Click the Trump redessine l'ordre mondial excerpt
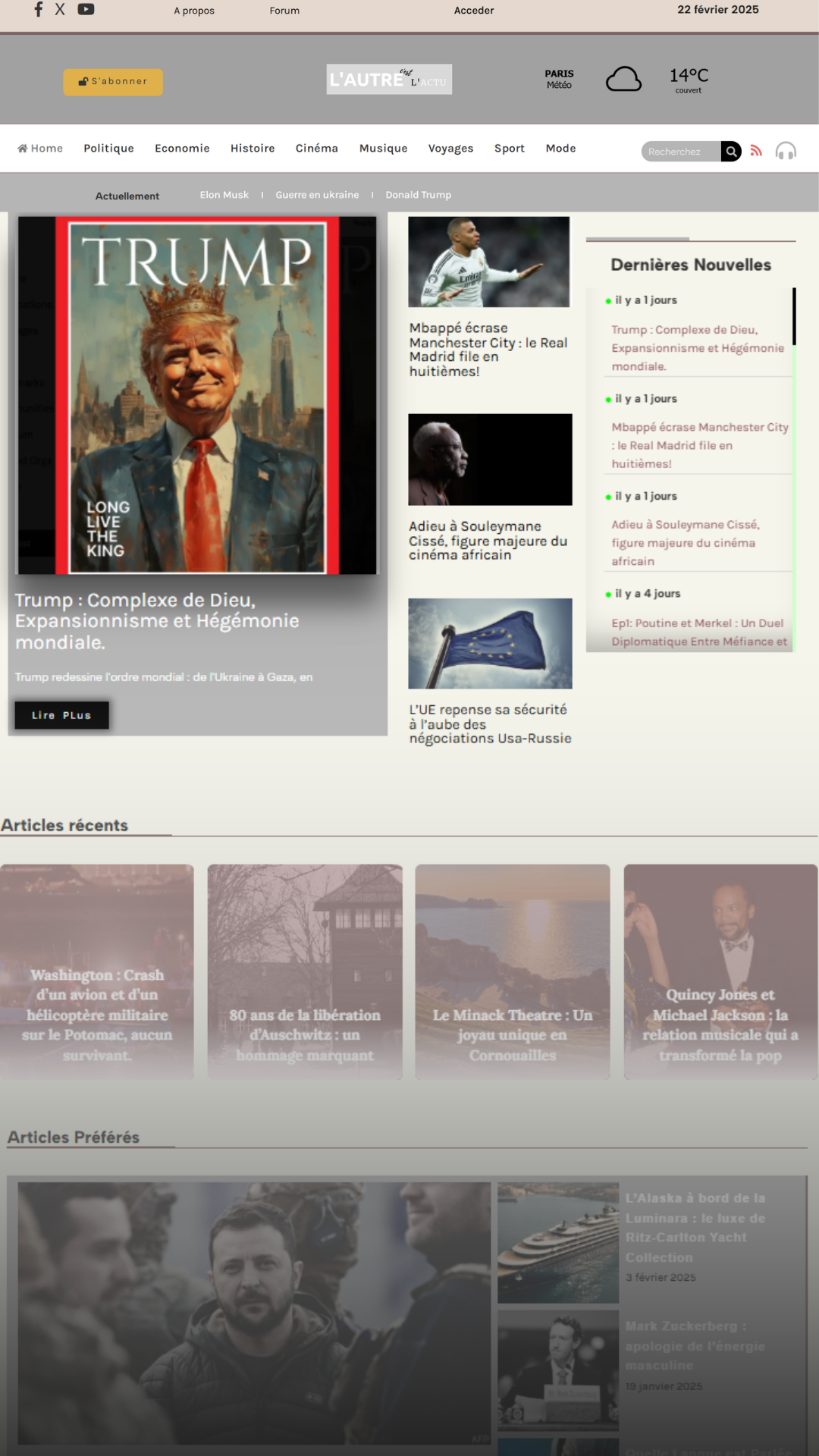This screenshot has width=819, height=1456. click(x=164, y=677)
